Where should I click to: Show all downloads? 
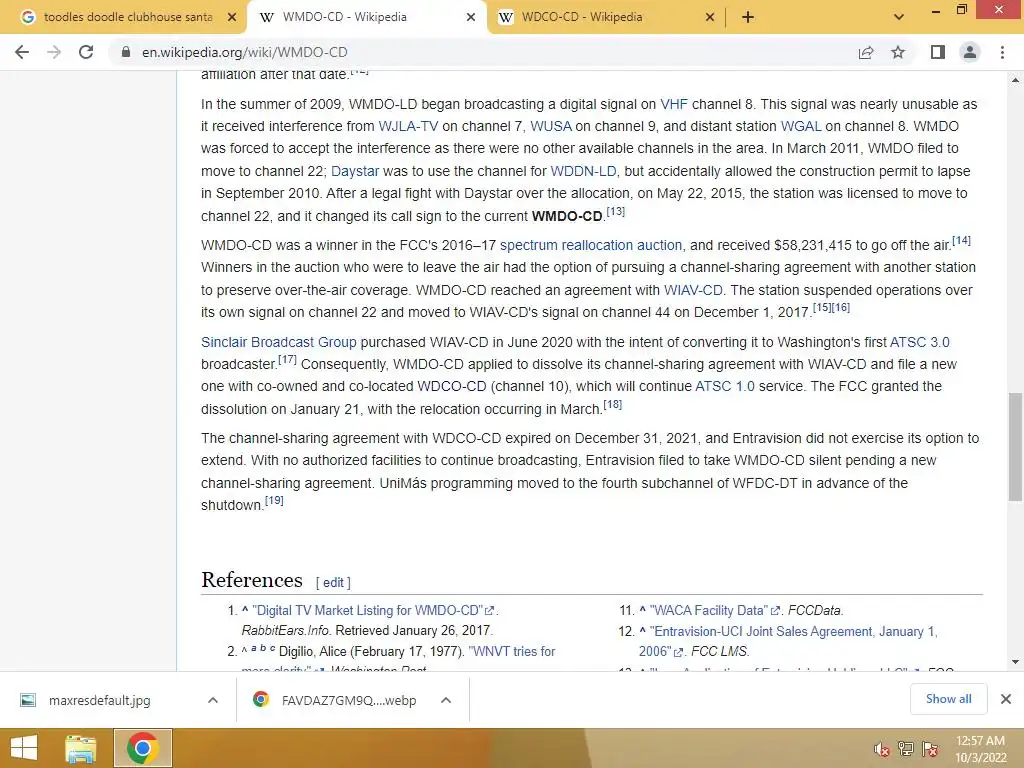pyautogui.click(x=948, y=699)
